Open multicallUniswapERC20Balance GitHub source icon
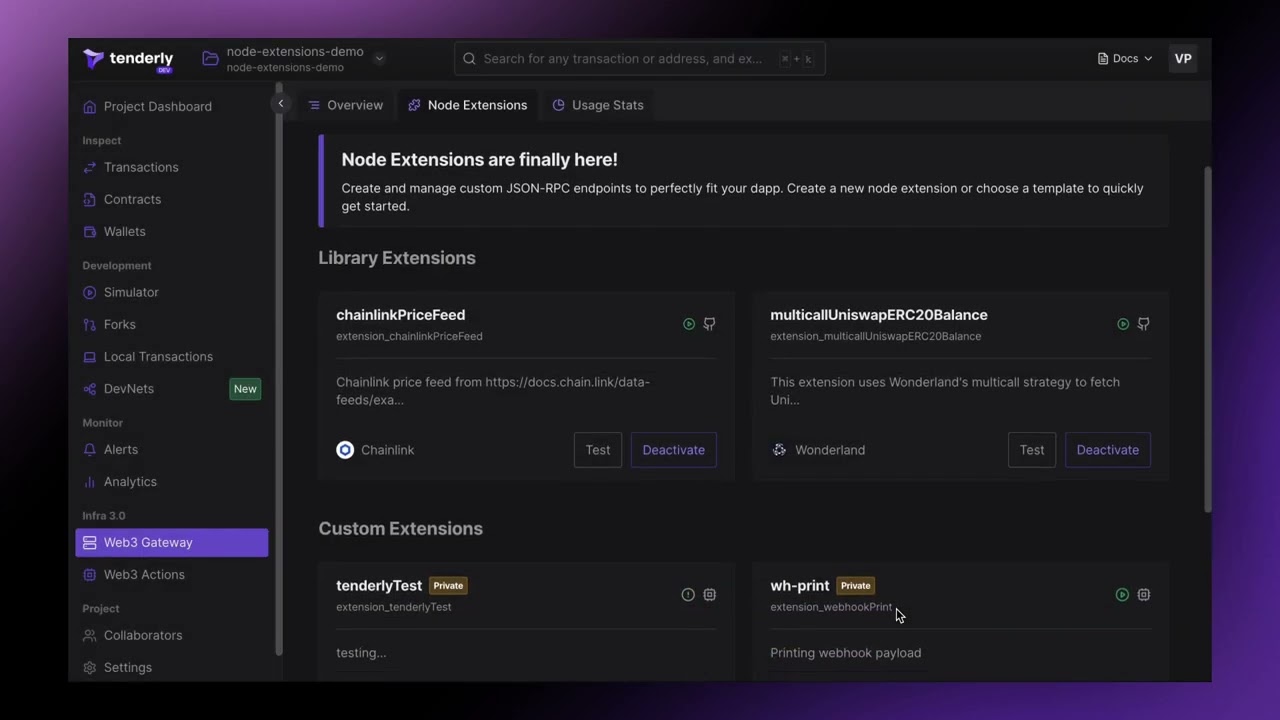Image resolution: width=1280 pixels, height=720 pixels. 1144,324
